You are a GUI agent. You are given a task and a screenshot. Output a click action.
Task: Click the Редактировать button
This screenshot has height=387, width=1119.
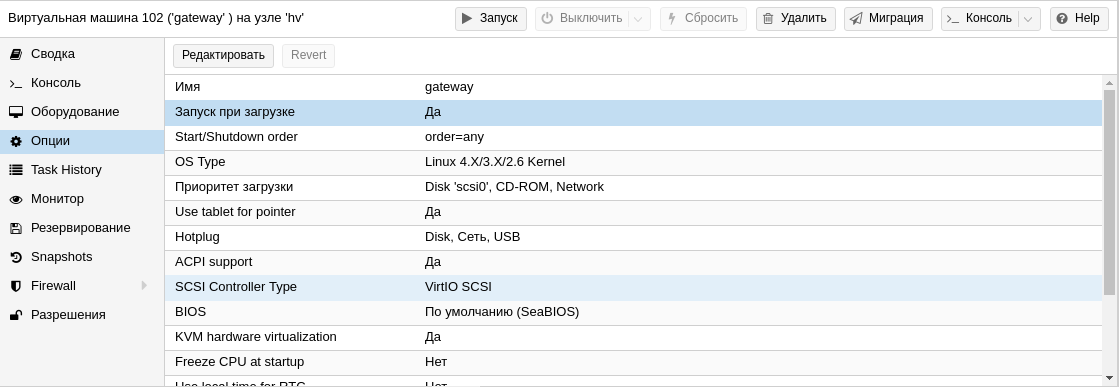click(x=223, y=56)
